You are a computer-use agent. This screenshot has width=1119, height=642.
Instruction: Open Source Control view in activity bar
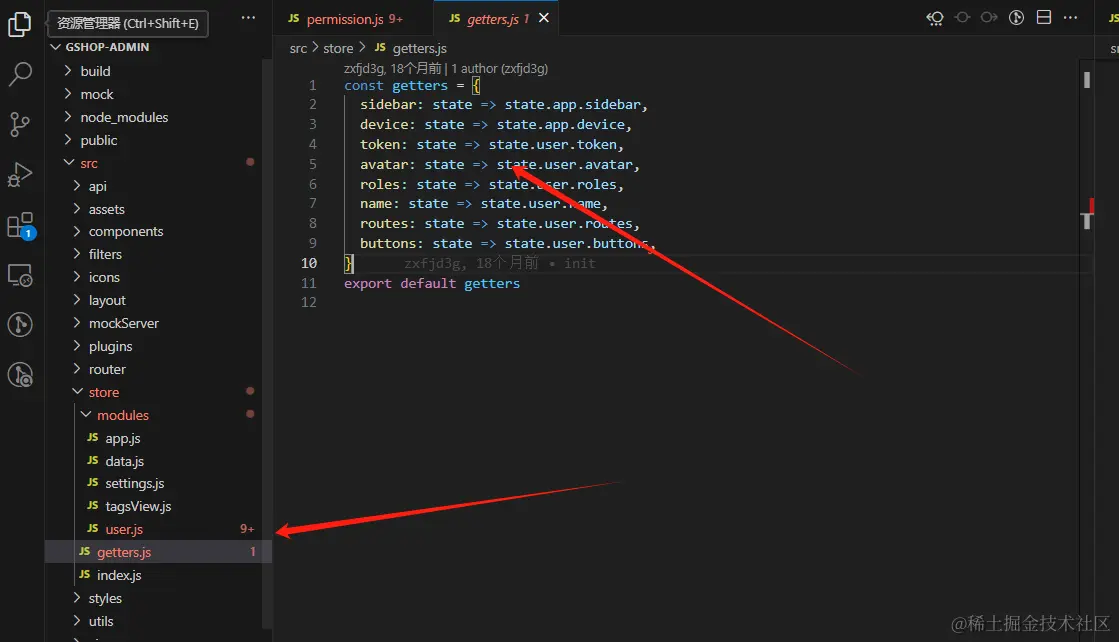(x=19, y=124)
